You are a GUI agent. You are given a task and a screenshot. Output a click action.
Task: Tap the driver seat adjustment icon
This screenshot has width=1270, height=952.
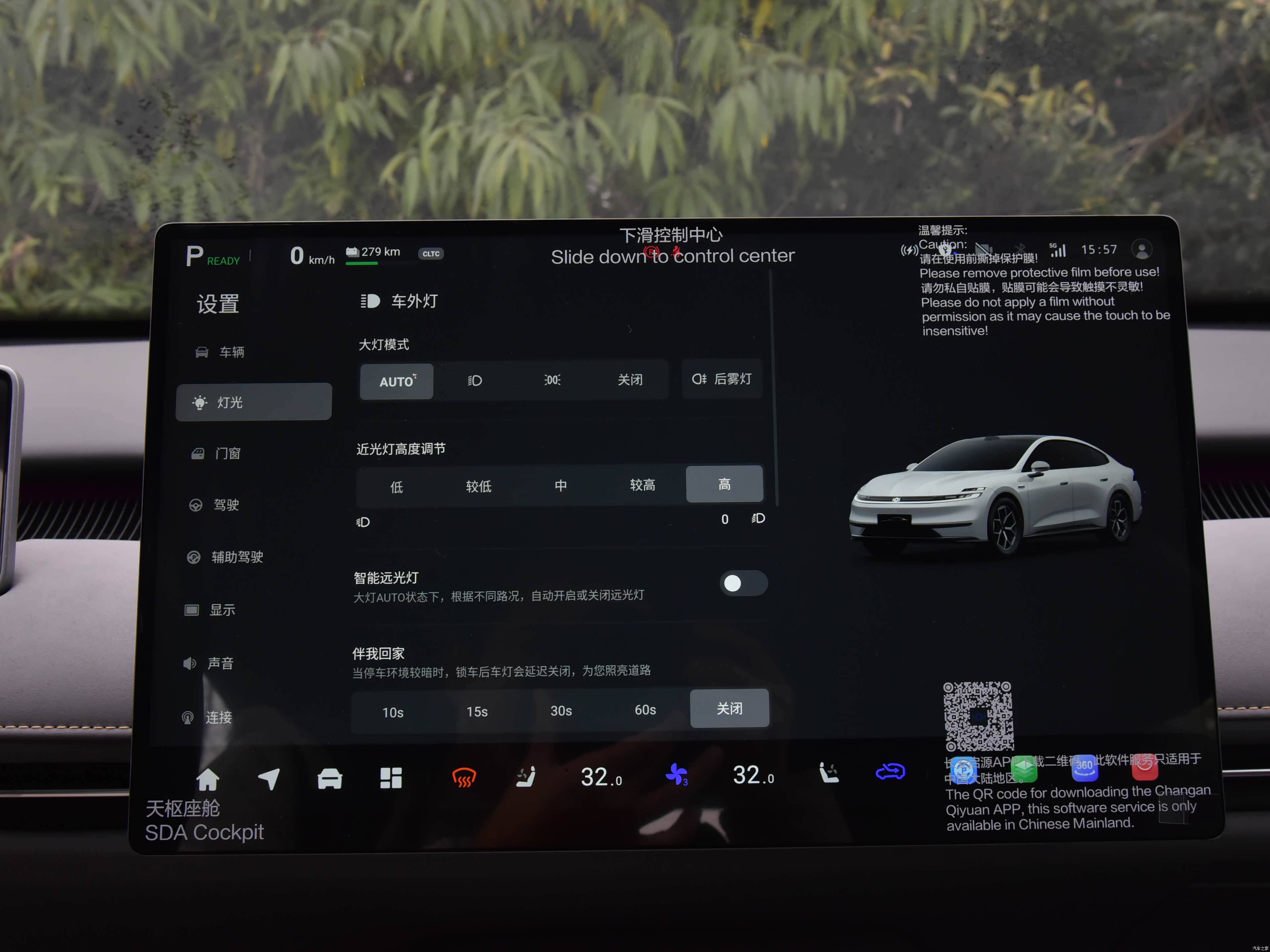525,777
